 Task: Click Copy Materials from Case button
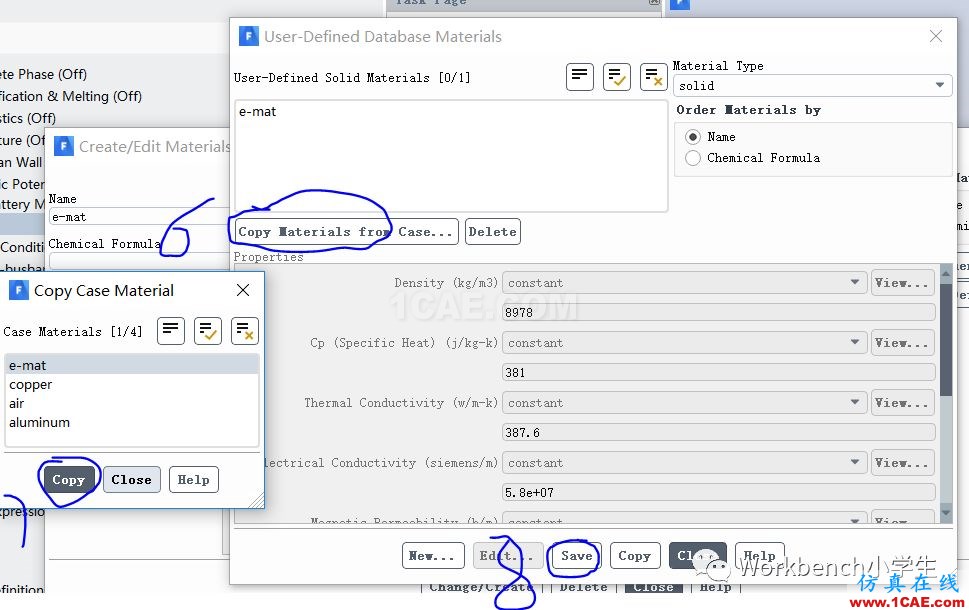coord(346,232)
